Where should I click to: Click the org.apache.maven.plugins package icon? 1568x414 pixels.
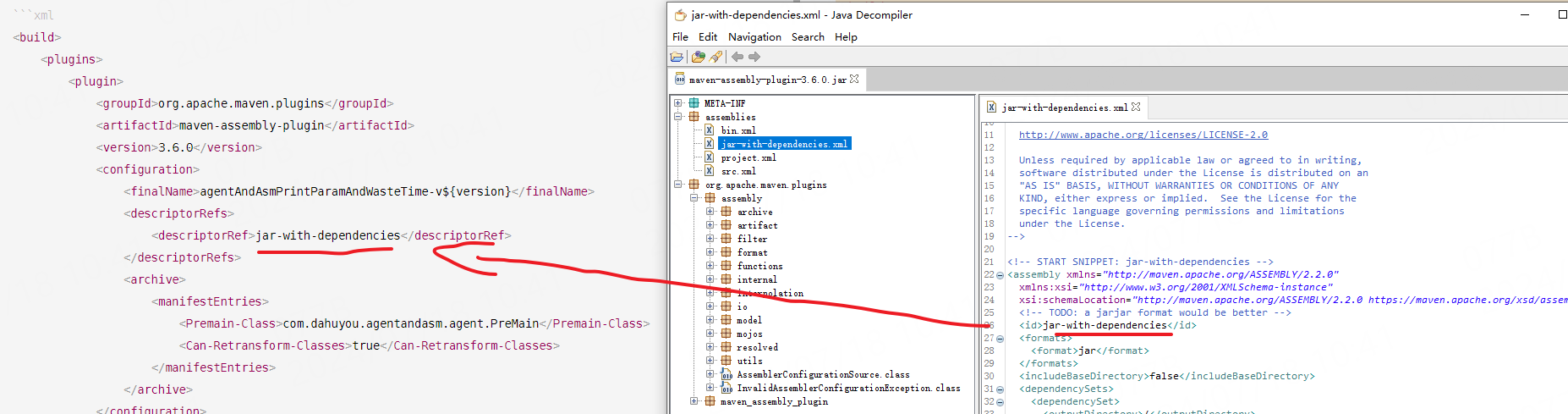click(694, 185)
